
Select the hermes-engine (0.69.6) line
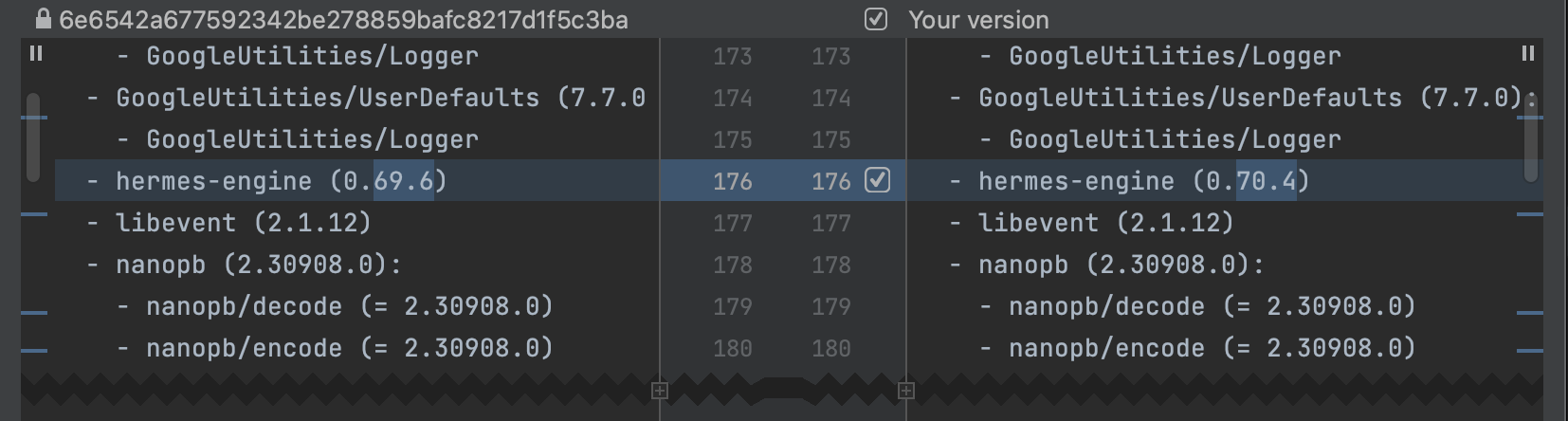281,181
